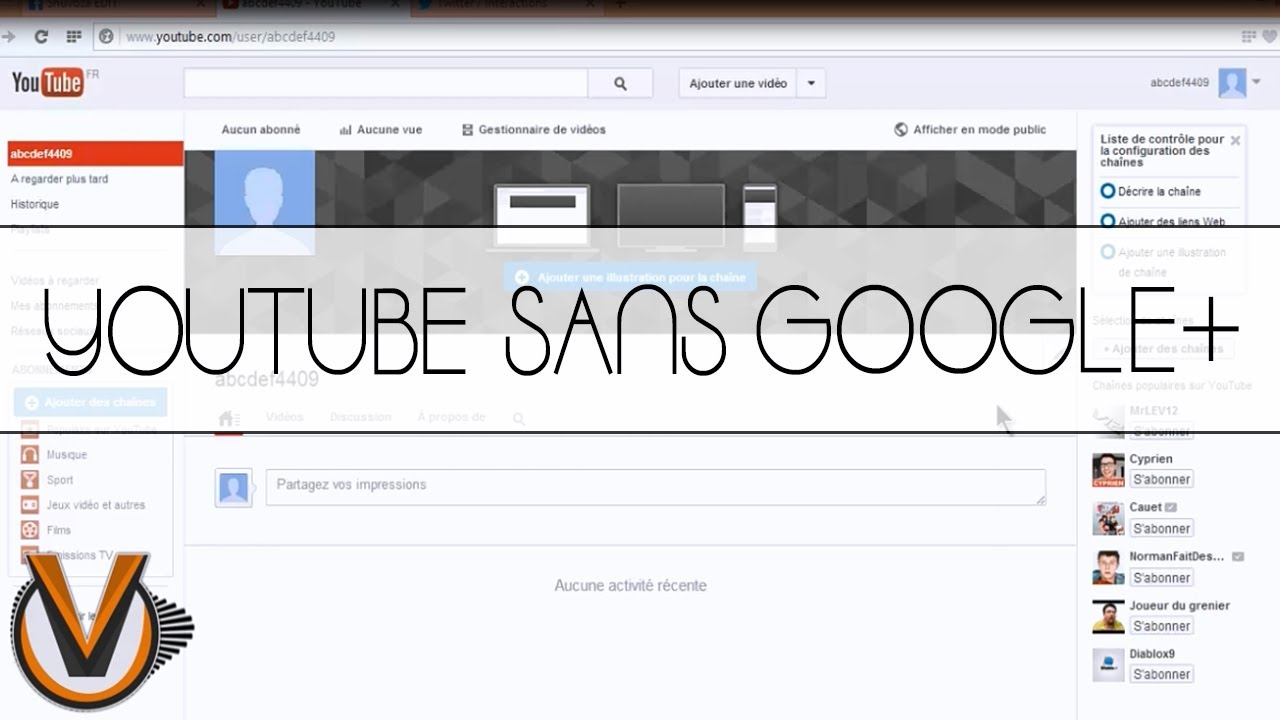Click Jeux vidéo et autres label
Viewport: 1280px width, 720px height.
[x=96, y=505]
